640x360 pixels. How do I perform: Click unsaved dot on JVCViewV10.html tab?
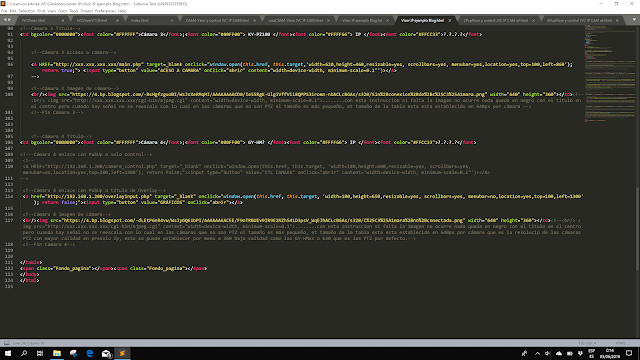pos(118,20)
